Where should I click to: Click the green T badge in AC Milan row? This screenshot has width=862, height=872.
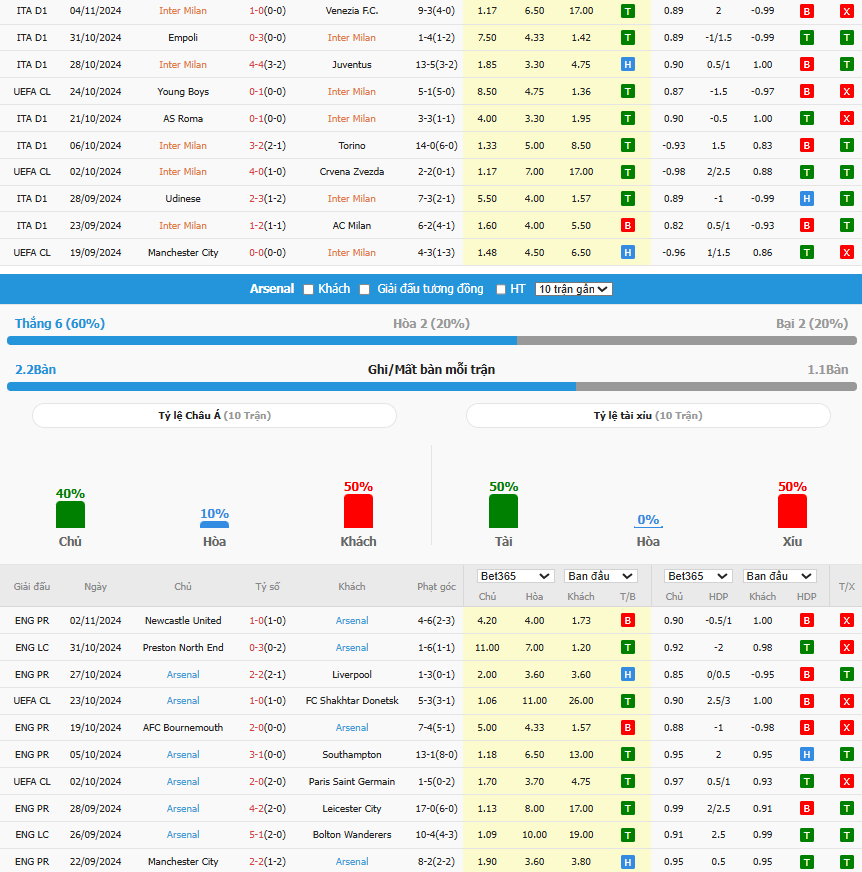pyautogui.click(x=846, y=225)
